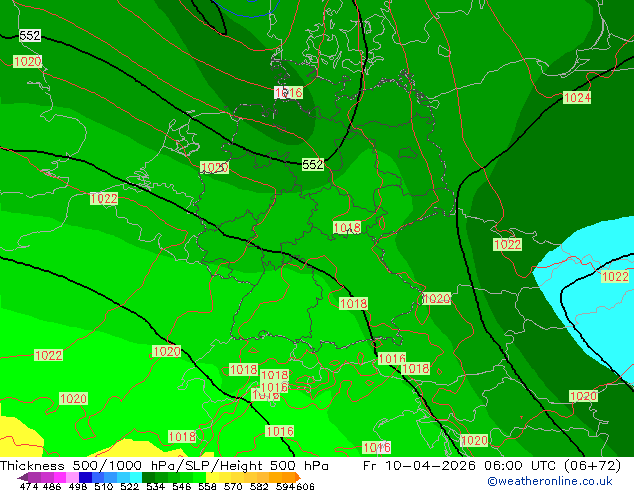634x490 pixels.
Task: Click the black-and-white 552 label beside 1020
Action: click(30, 36)
